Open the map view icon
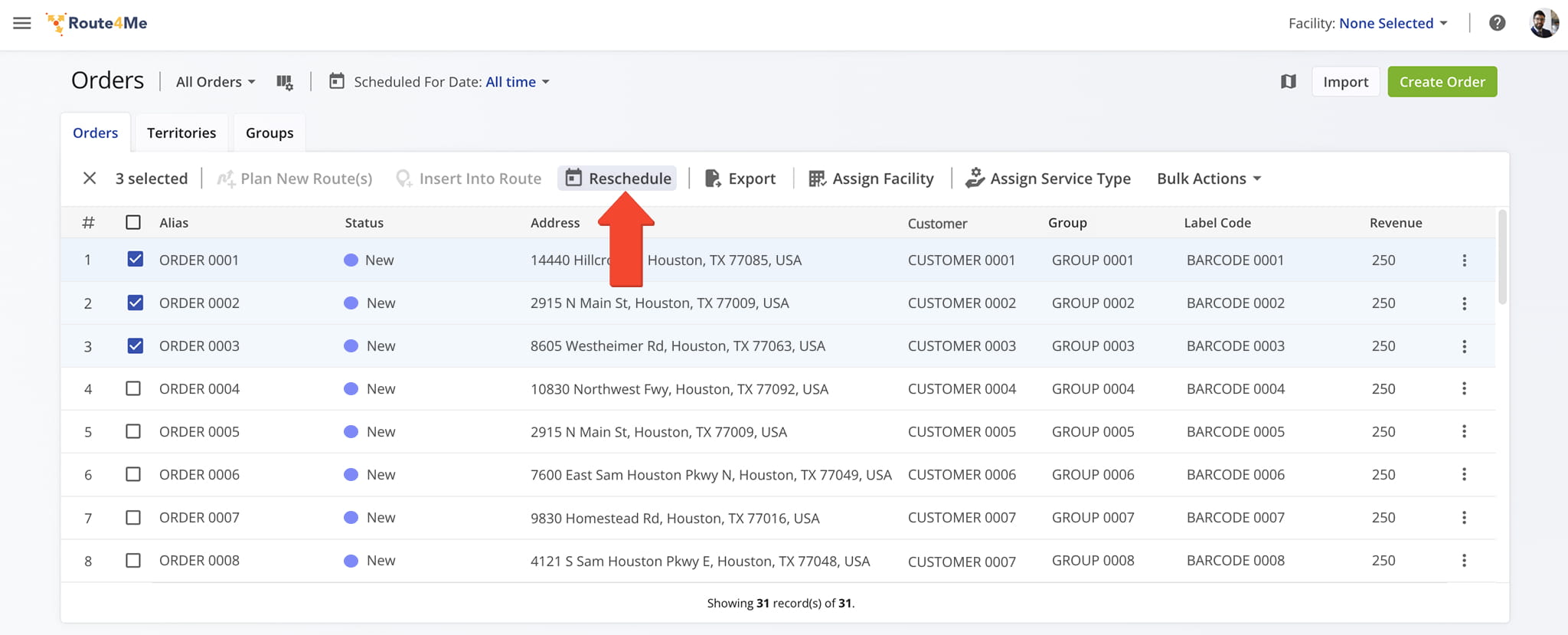 [x=1288, y=82]
